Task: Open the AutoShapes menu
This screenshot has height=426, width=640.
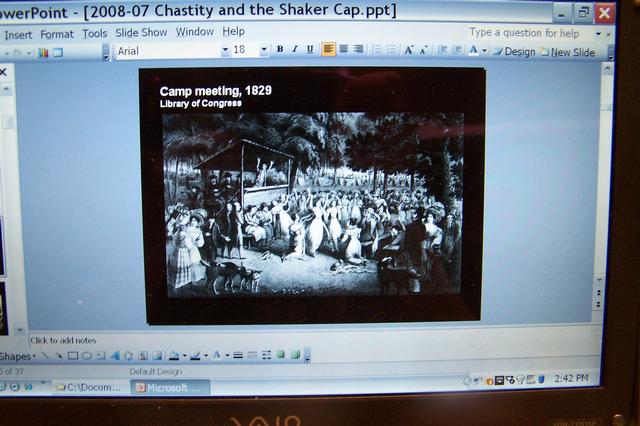Action: click(17, 356)
